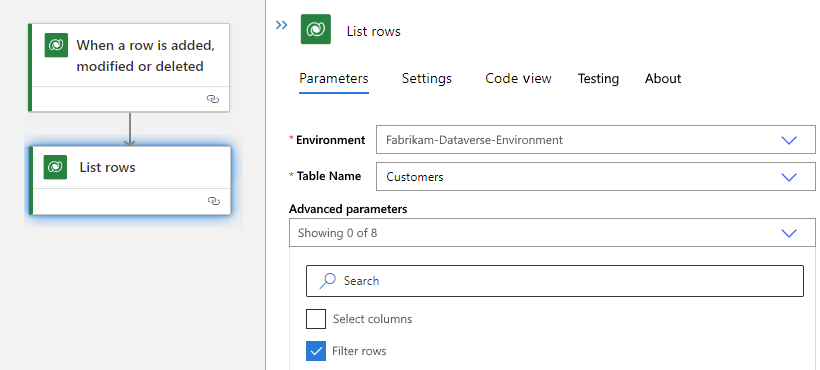Click the 'Advanced parameters' label

(x=348, y=209)
